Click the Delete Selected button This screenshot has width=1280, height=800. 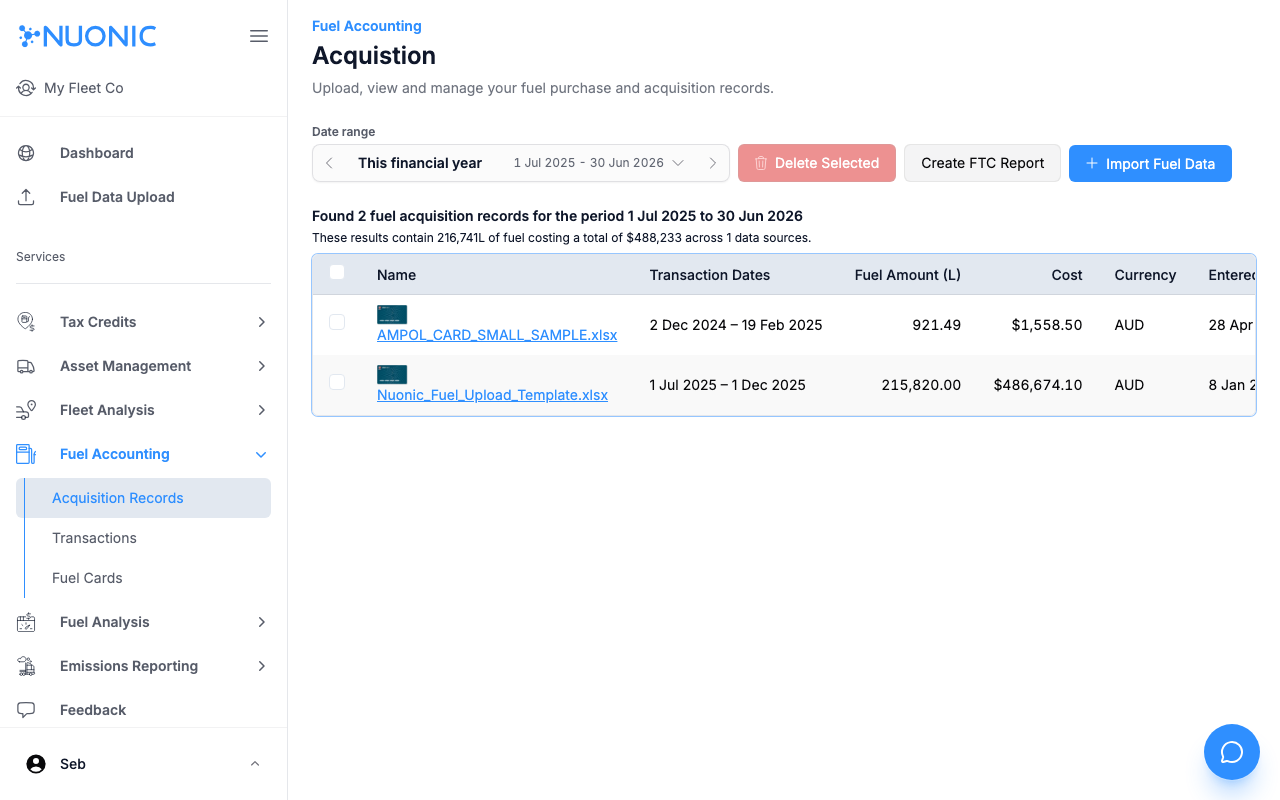[817, 163]
